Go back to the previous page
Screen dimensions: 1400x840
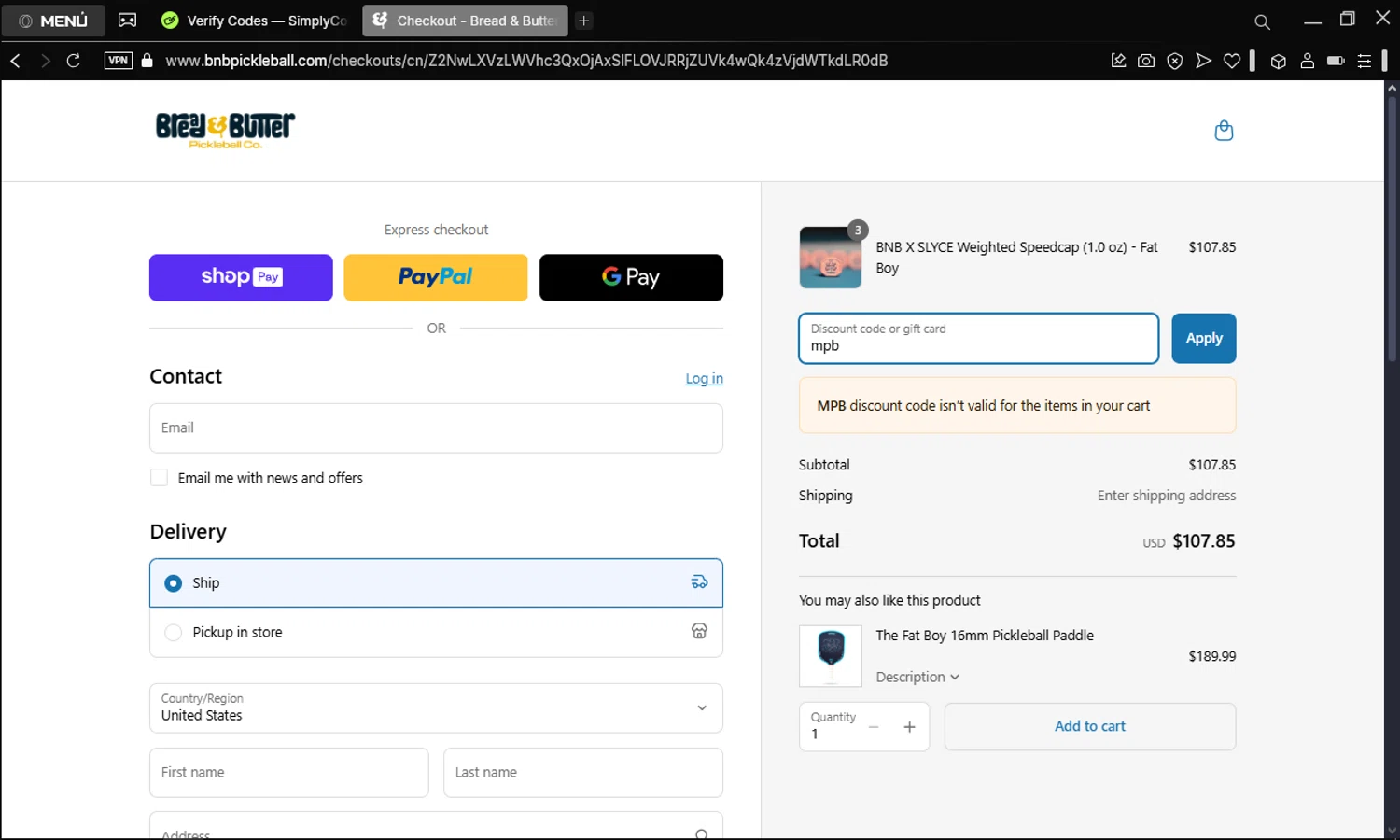(15, 61)
